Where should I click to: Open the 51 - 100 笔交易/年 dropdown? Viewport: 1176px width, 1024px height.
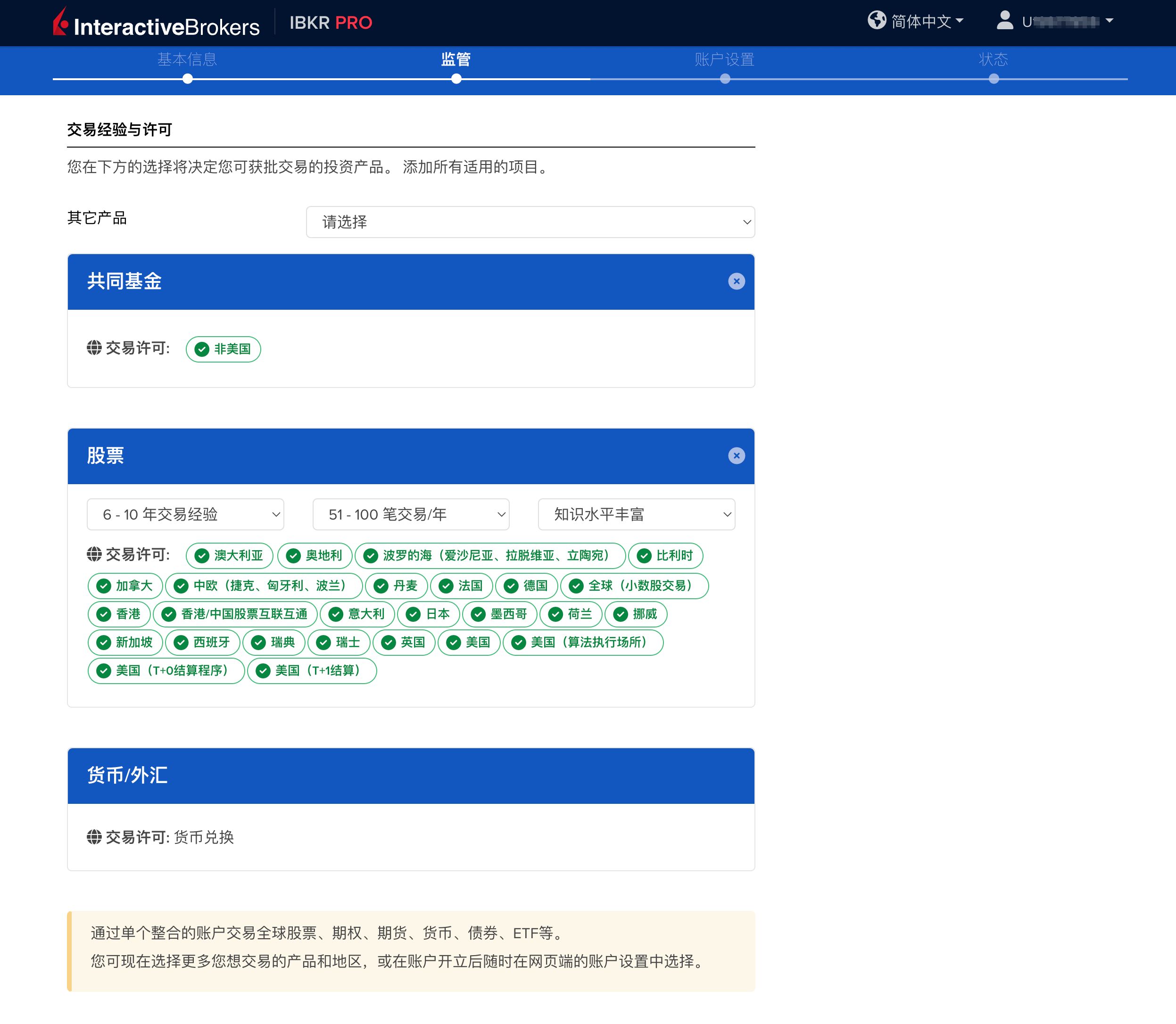coord(410,514)
